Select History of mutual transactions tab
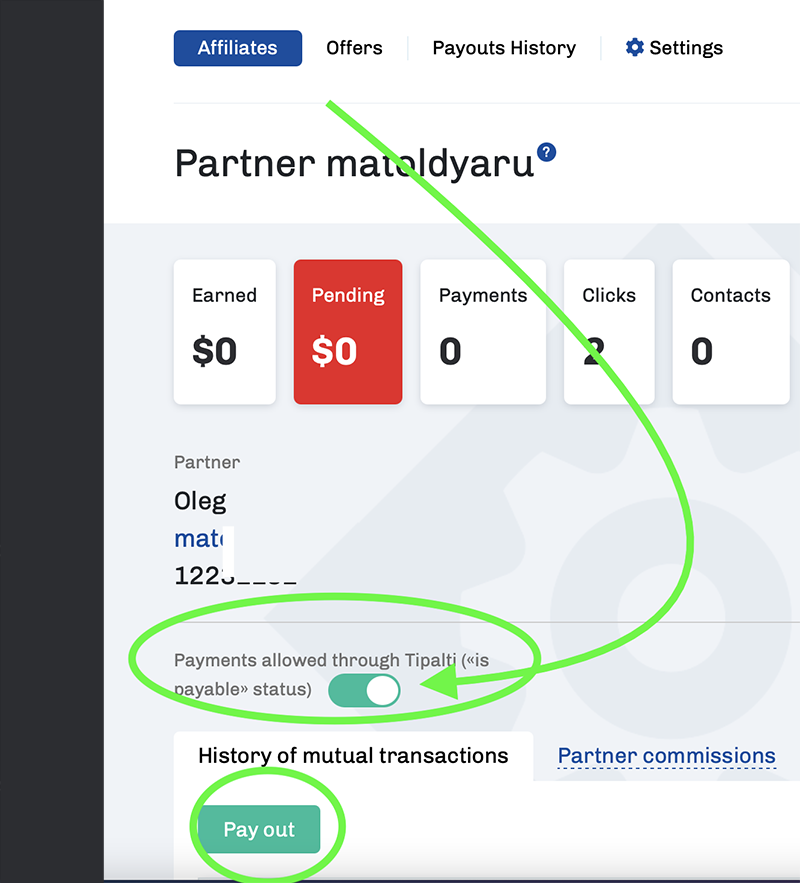Screen dimensions: 800x883 [x=353, y=756]
